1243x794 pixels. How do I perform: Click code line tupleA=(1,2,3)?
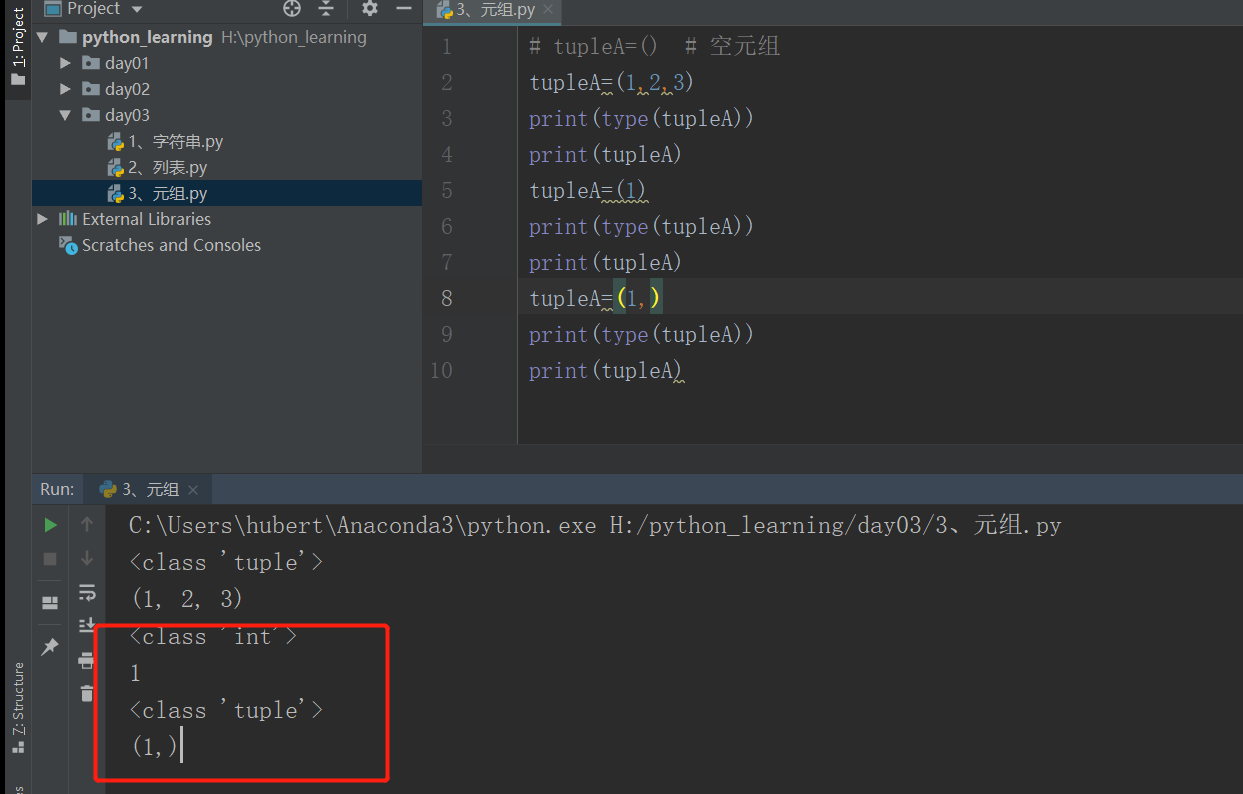coord(612,82)
